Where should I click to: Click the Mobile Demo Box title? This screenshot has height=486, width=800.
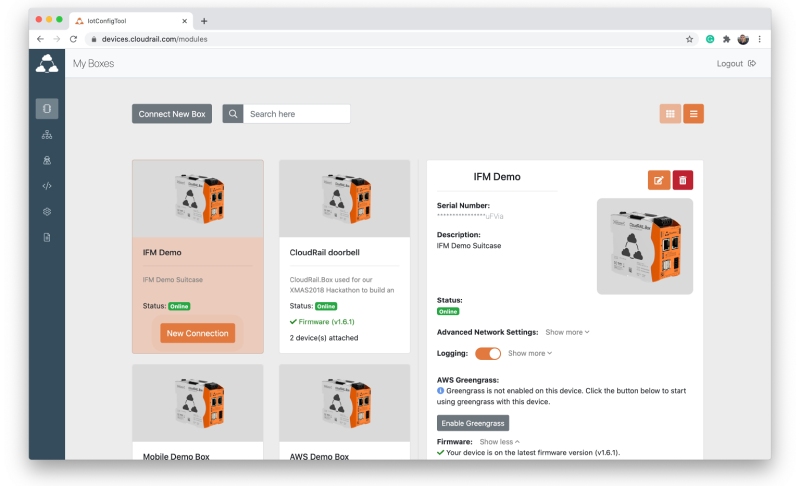(176, 456)
